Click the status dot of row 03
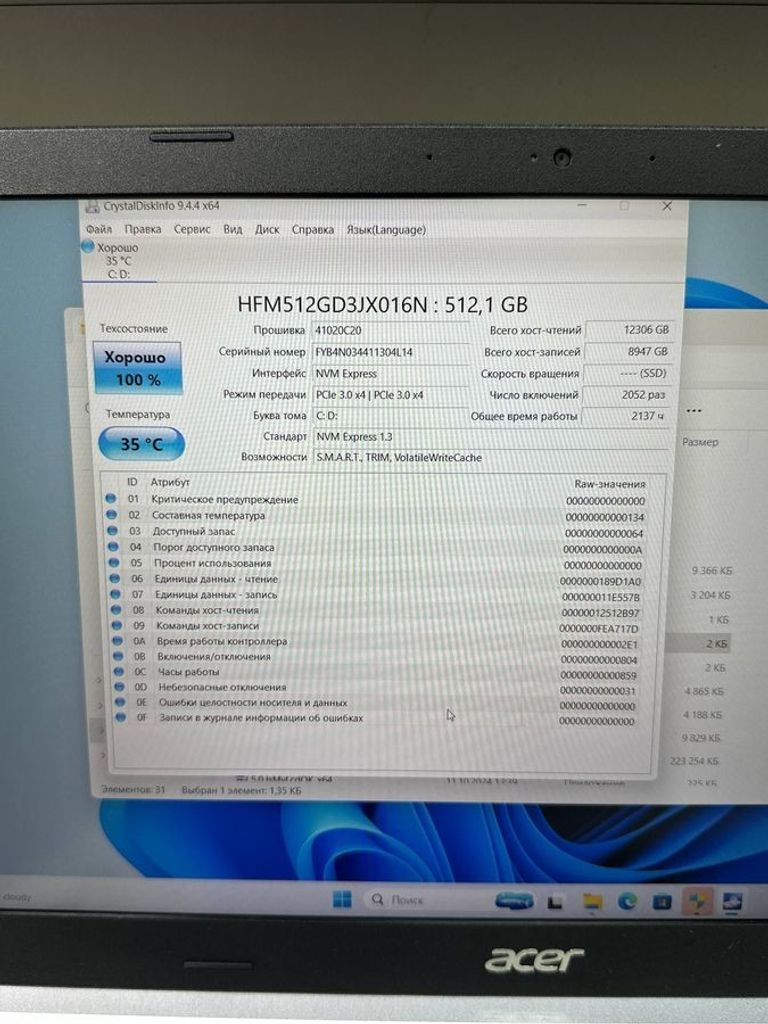The height and width of the screenshot is (1024, 768). [x=112, y=530]
